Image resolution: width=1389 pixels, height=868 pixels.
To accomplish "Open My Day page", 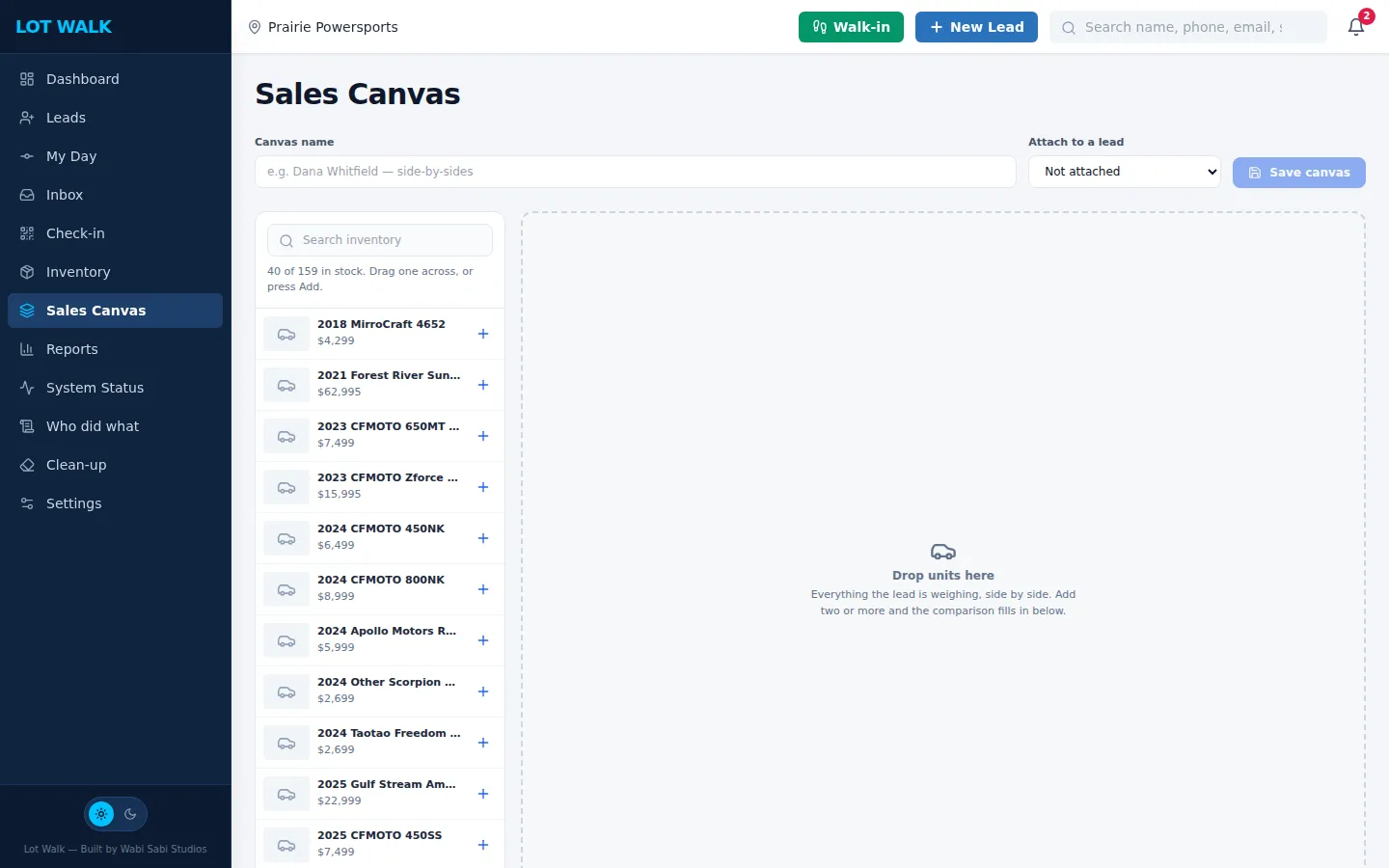I will [115, 156].
